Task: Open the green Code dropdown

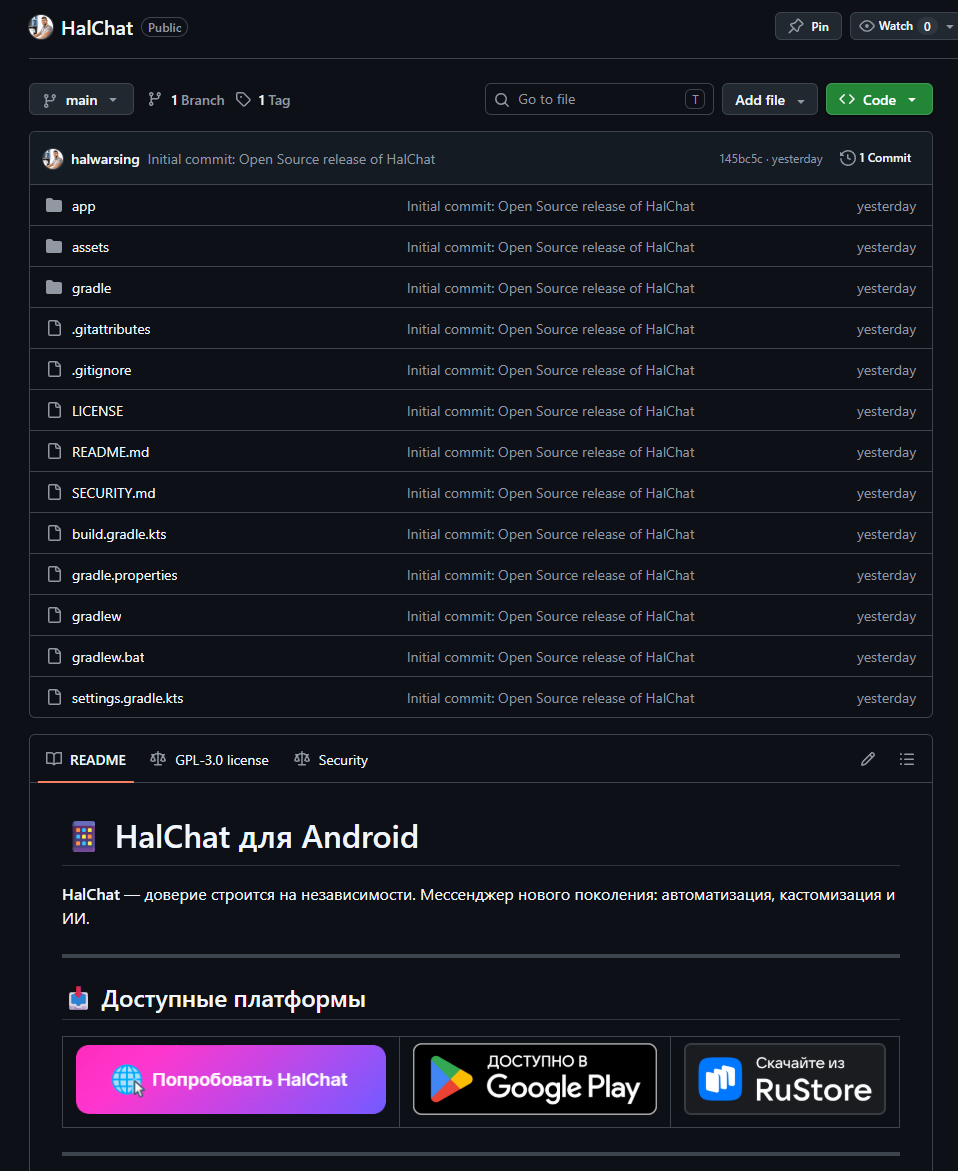Action: pos(879,99)
